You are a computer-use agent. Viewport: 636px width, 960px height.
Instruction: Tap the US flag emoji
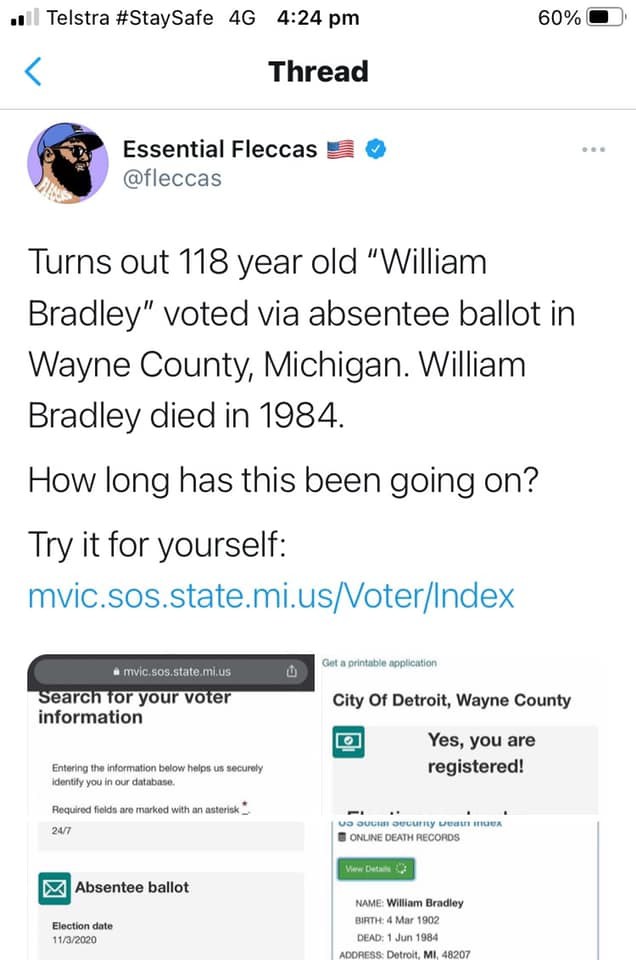coord(342,150)
